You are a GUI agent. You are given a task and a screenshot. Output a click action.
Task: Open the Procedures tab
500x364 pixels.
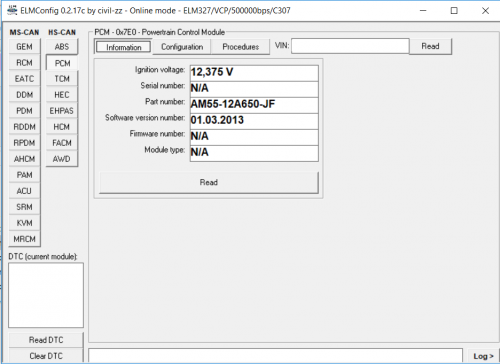click(241, 47)
